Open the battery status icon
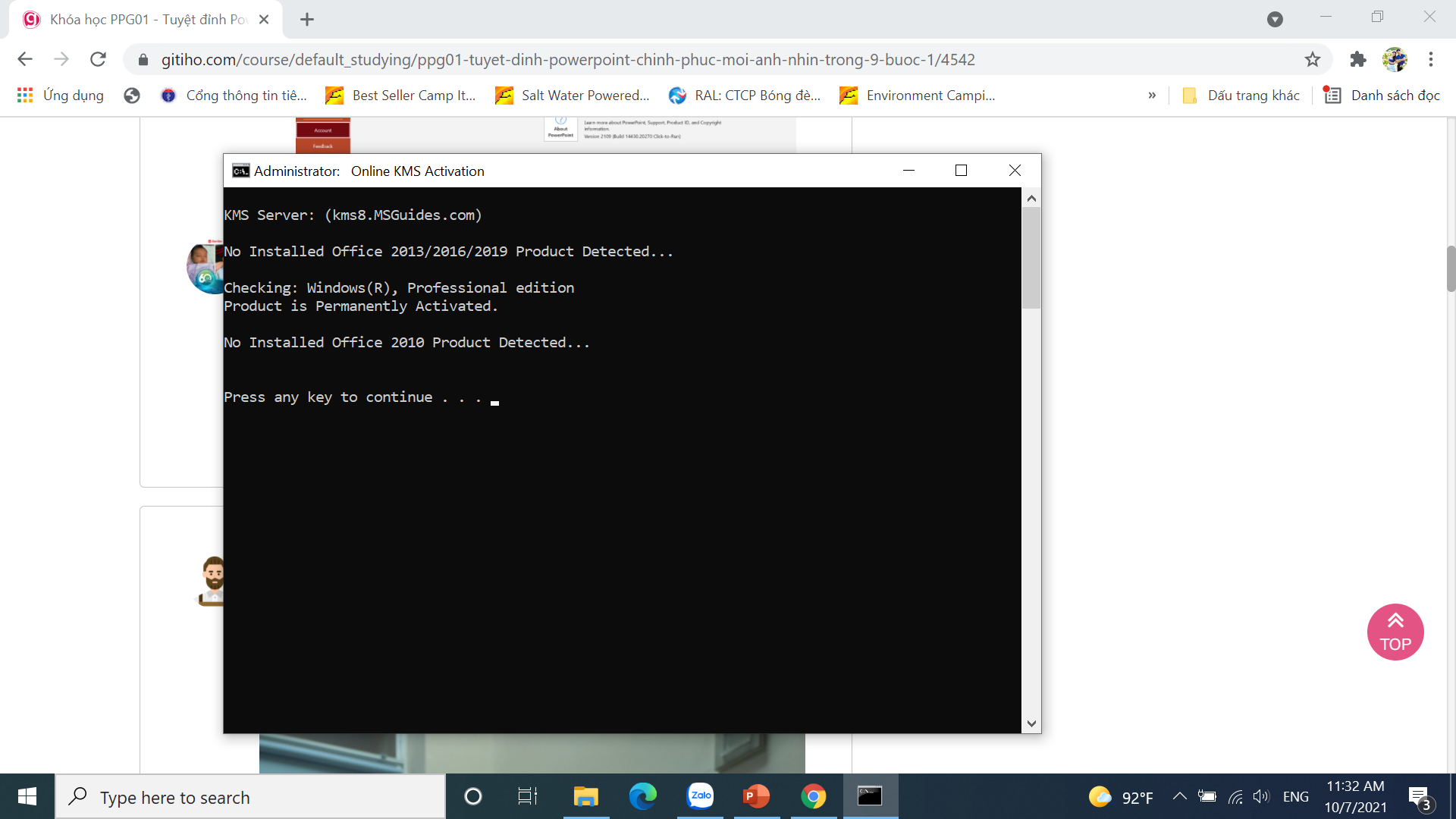 [x=1207, y=796]
